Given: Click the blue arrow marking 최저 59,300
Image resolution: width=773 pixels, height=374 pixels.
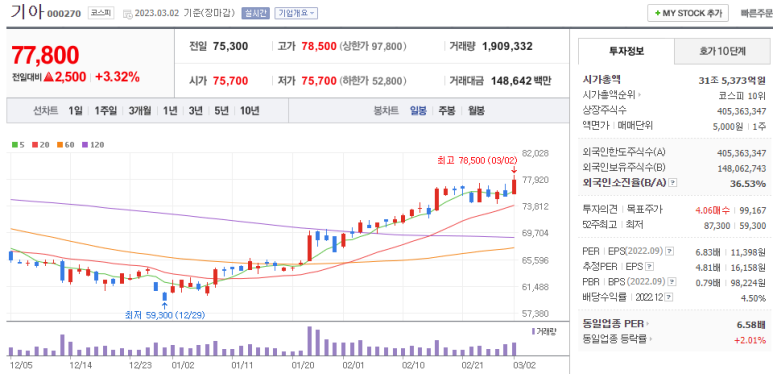Looking at the screenshot, I should tap(165, 306).
